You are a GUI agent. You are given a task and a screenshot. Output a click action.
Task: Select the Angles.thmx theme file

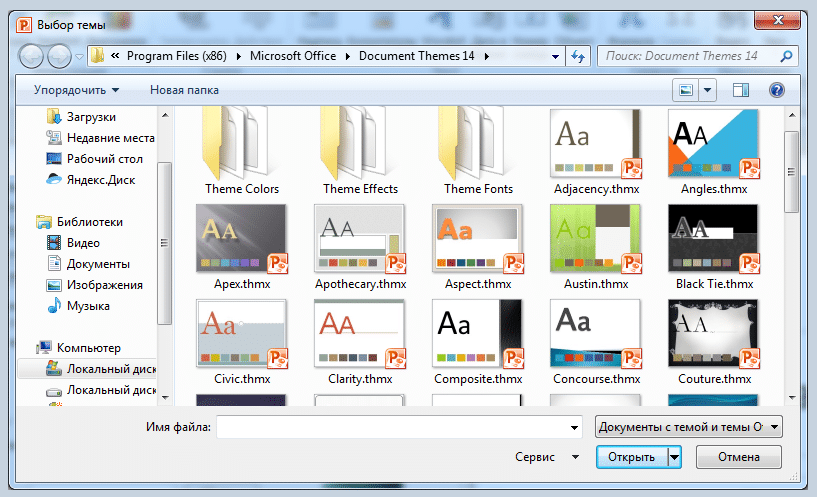click(x=714, y=151)
